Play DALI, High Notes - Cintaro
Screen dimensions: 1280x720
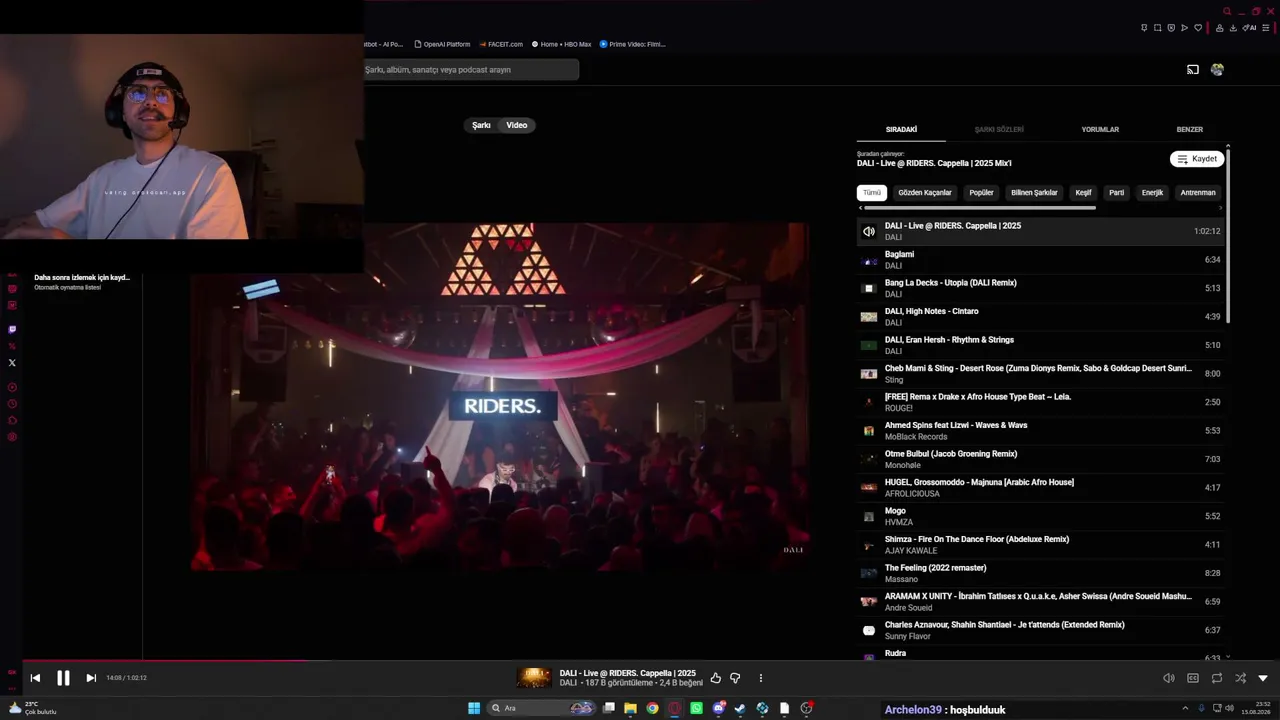(1041, 317)
